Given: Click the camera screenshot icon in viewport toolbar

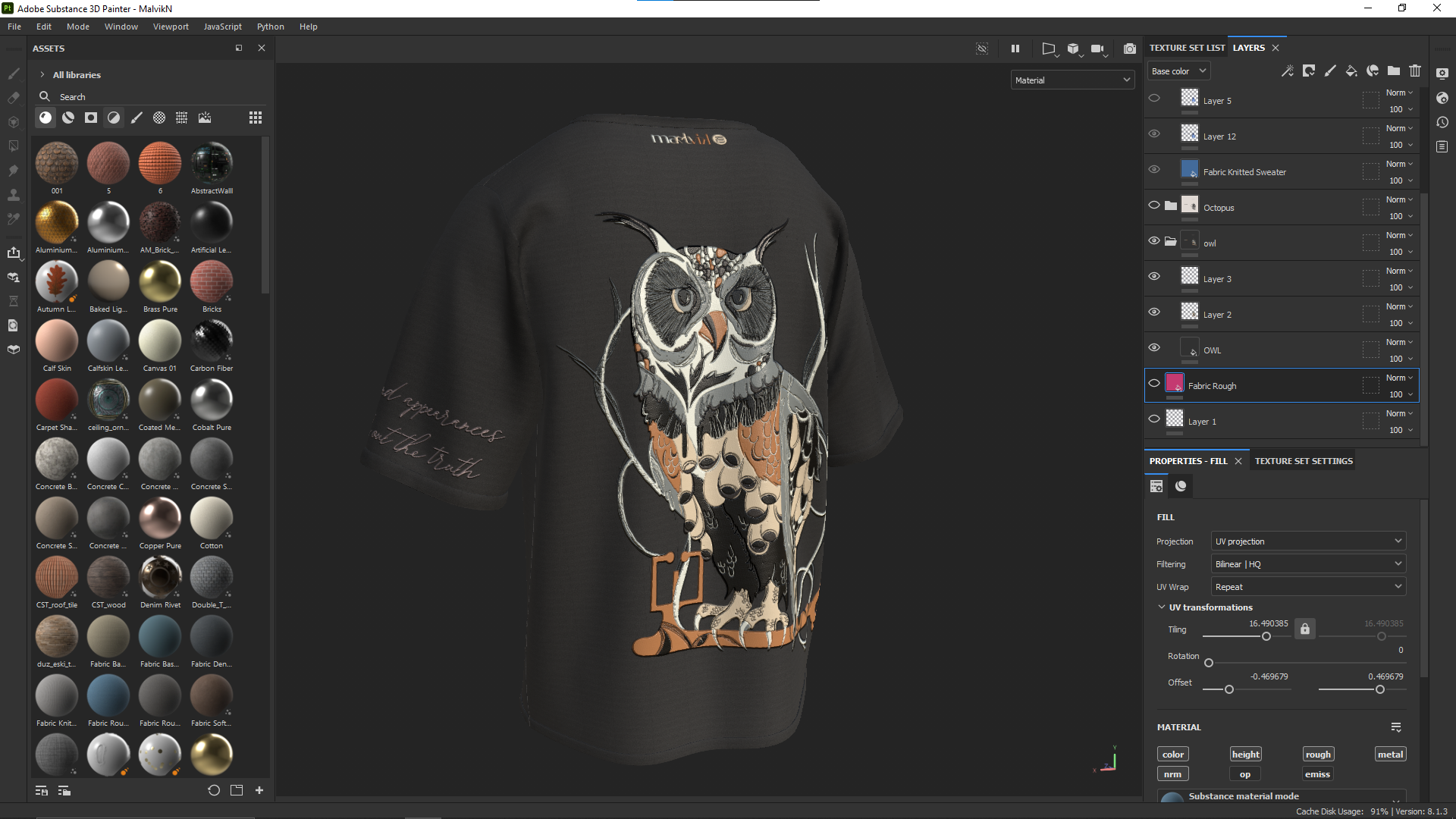Looking at the screenshot, I should point(1130,49).
